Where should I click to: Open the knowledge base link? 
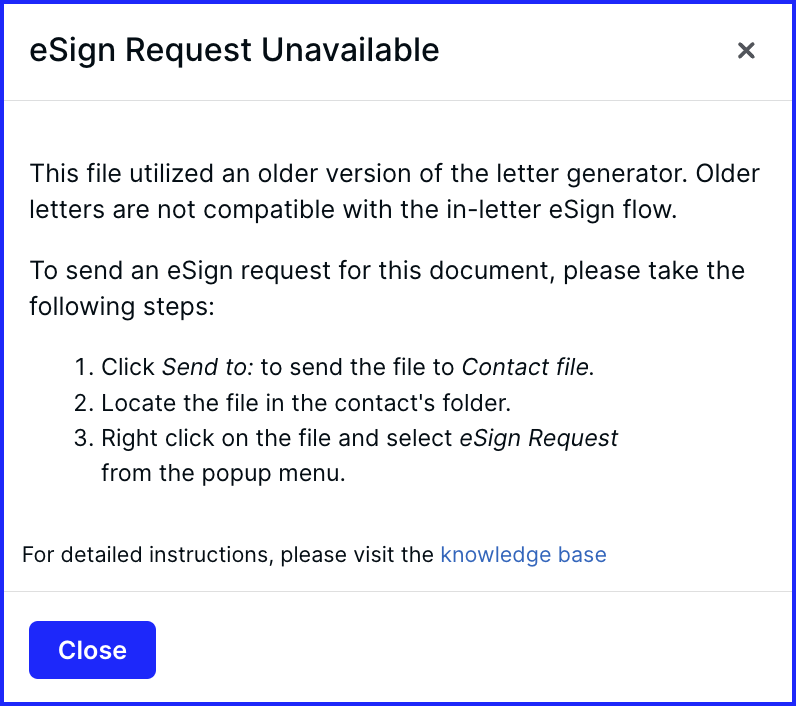pyautogui.click(x=523, y=554)
